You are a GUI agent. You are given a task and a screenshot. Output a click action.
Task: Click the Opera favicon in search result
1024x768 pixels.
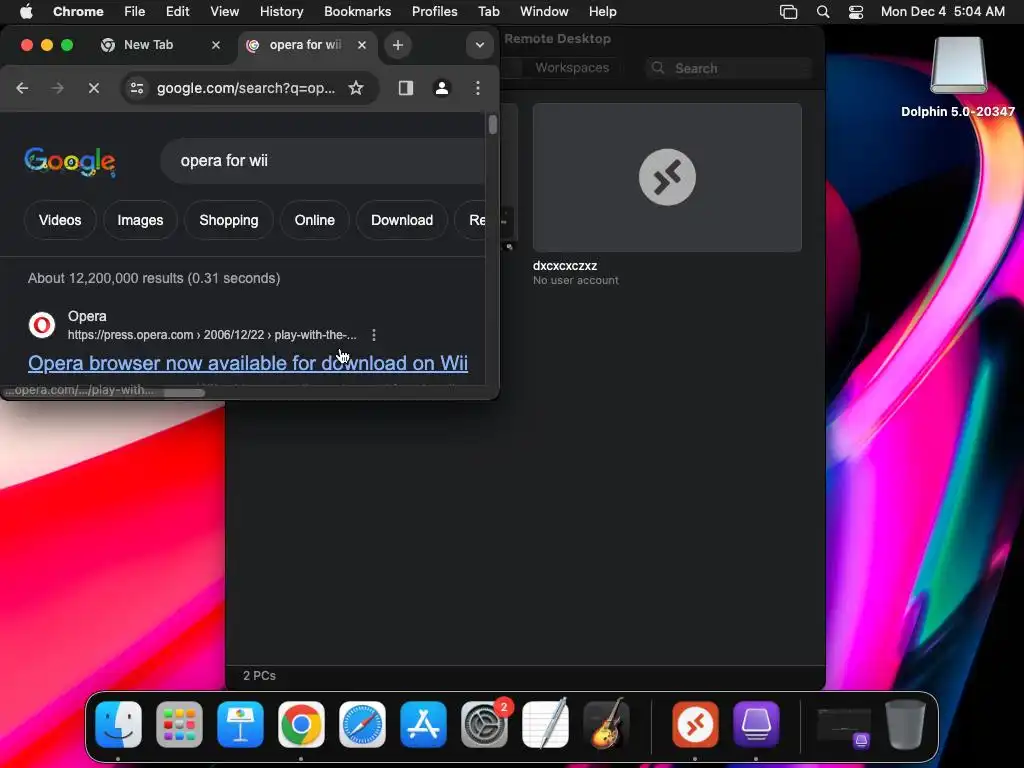pyautogui.click(x=42, y=325)
